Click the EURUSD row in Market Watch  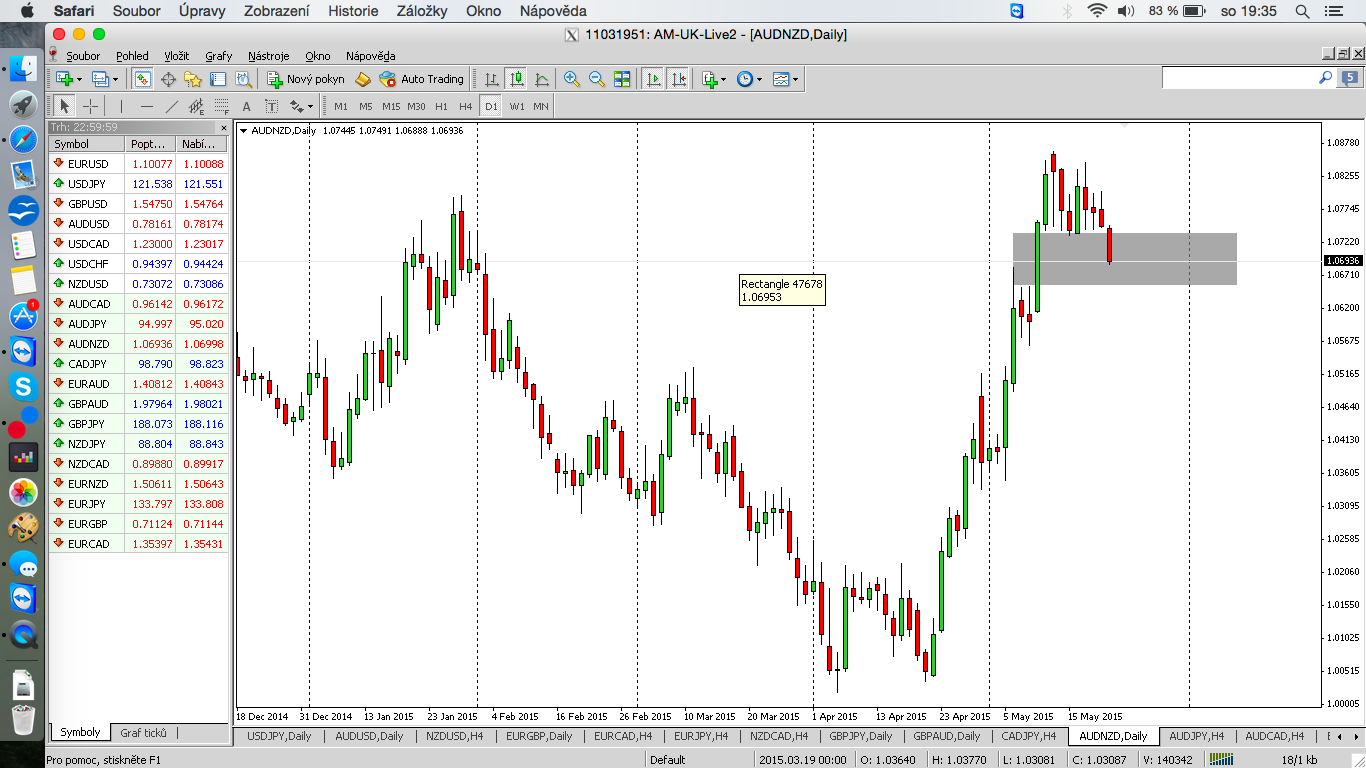(139, 163)
